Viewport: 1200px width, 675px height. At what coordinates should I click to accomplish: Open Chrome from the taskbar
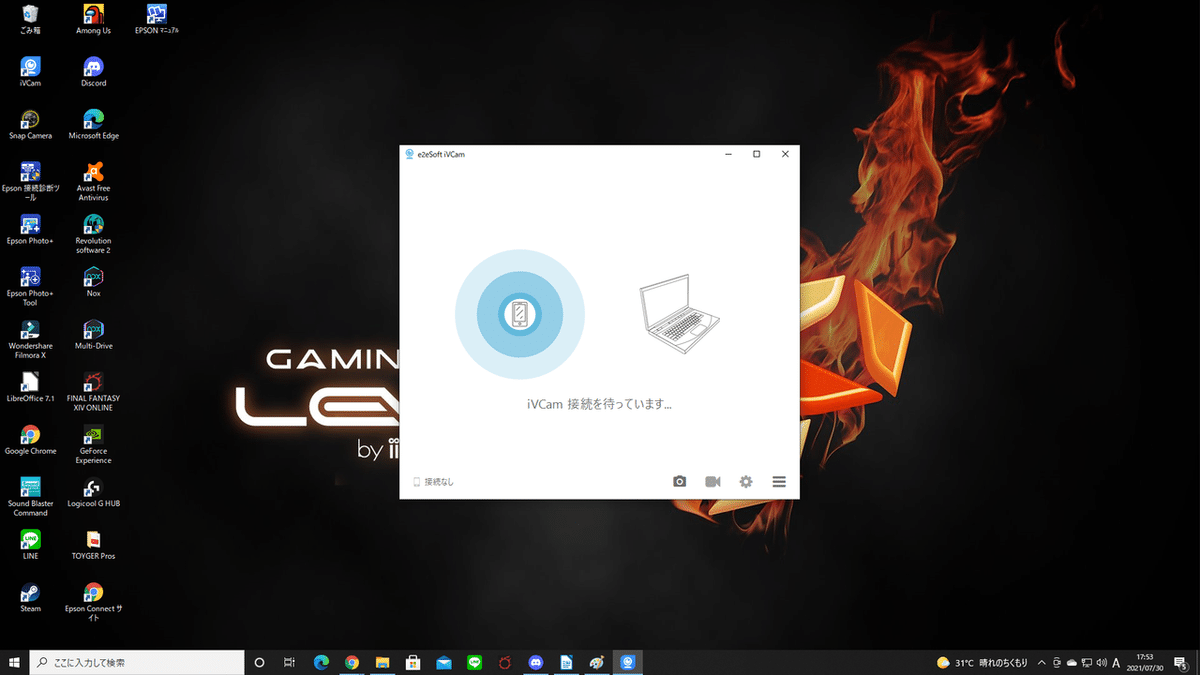click(x=352, y=662)
